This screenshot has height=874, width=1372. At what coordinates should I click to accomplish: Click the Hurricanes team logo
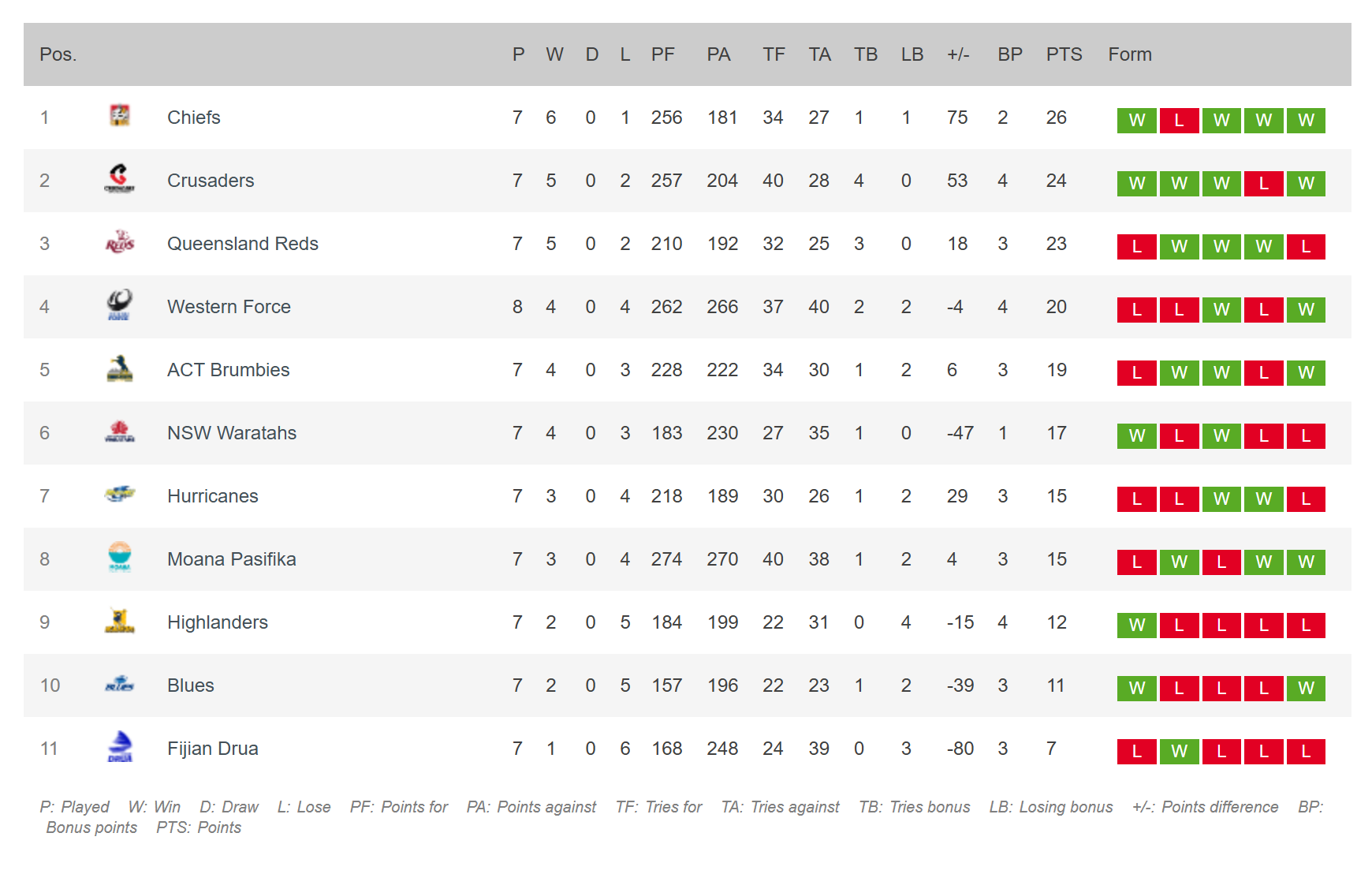point(120,495)
